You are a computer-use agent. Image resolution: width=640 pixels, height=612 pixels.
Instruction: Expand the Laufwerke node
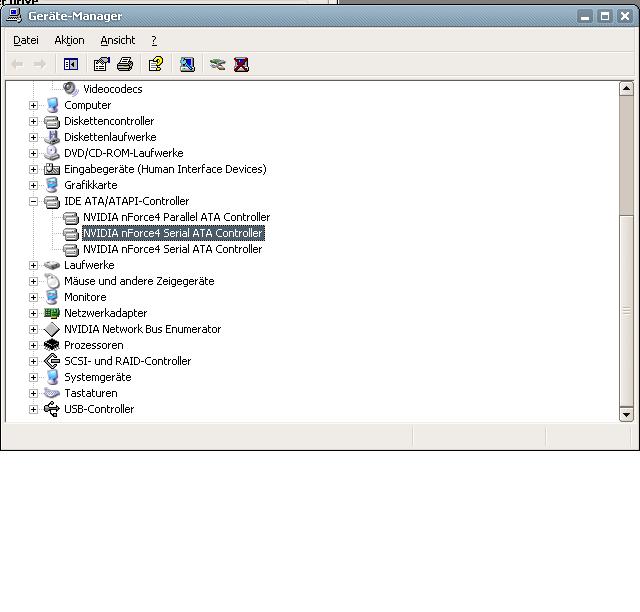point(33,265)
